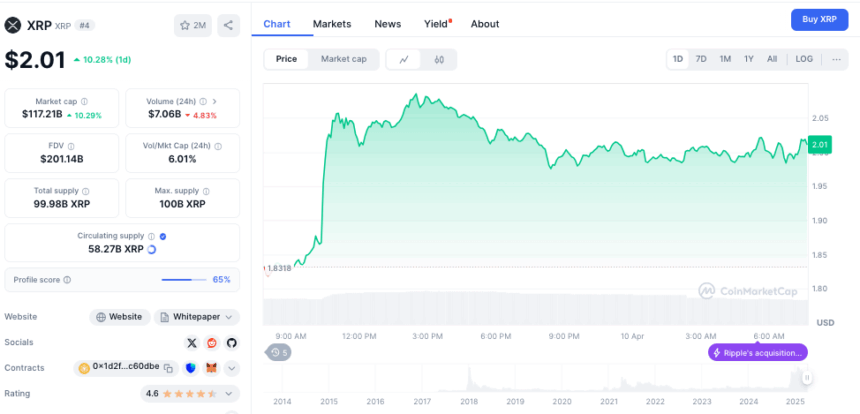Viewport: 860px width, 414px height.
Task: Click the 2.01 current price label on chart
Action: coord(820,144)
